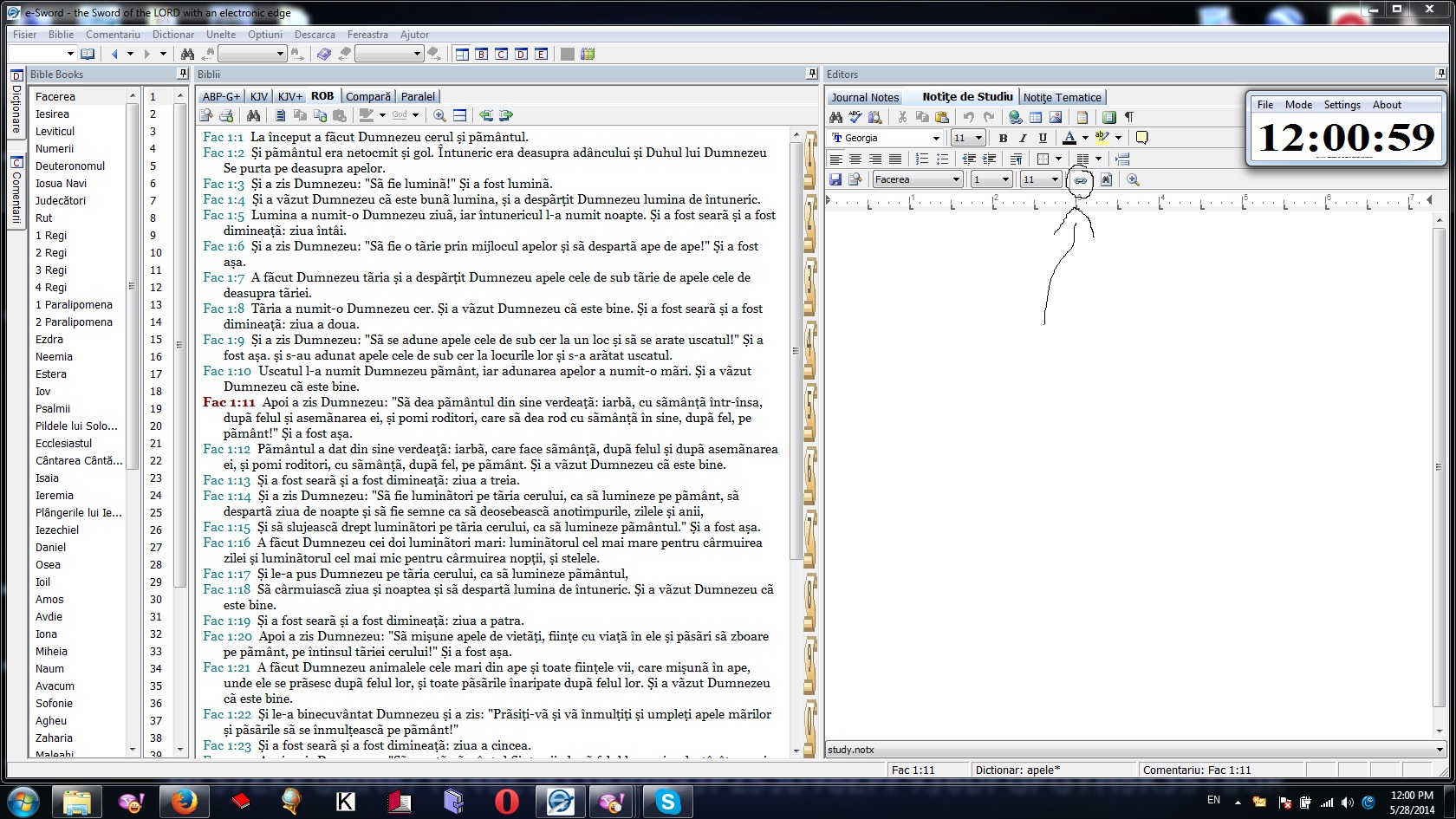Open the Dicționare side panel tab
This screenshot has width=1456, height=819.
[16, 102]
